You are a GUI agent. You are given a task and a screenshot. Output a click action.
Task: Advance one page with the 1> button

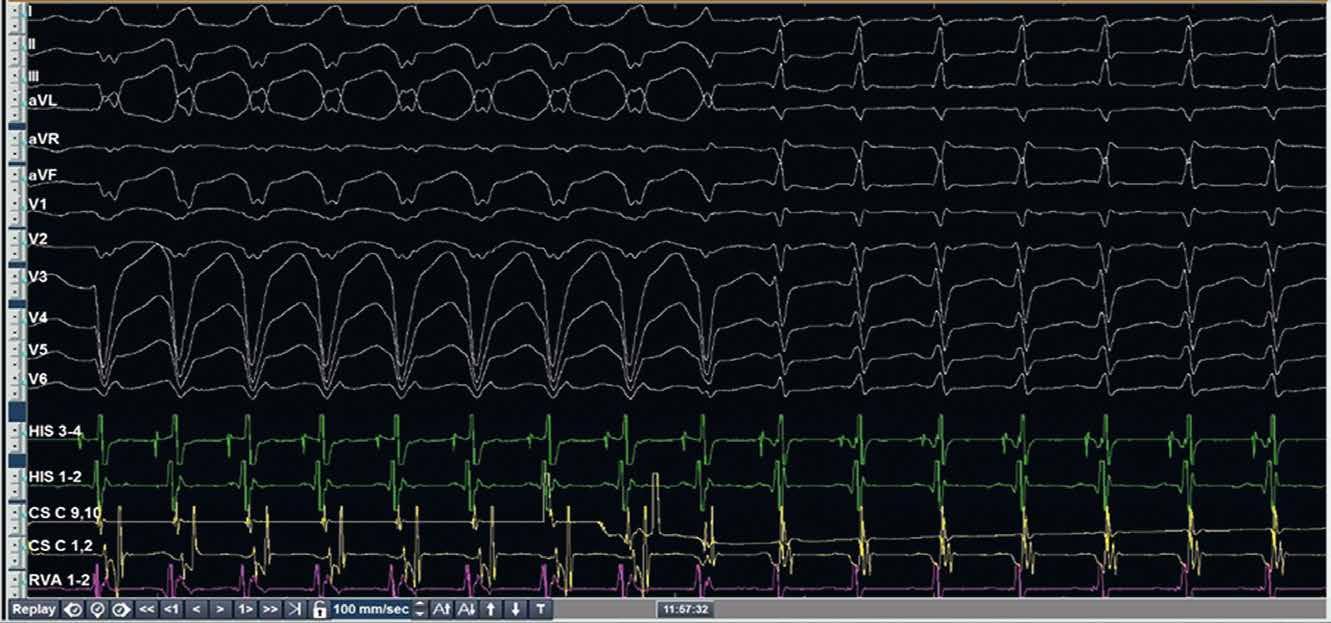246,609
